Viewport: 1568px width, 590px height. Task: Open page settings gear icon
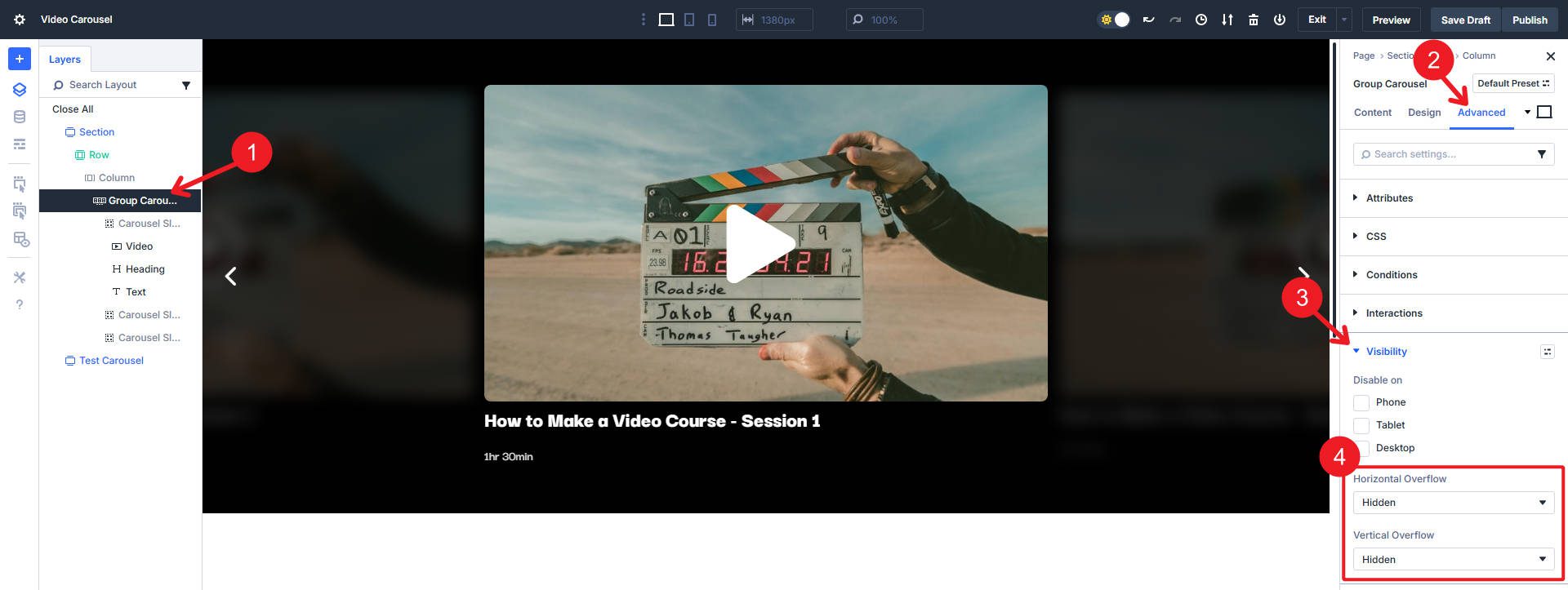[x=20, y=20]
